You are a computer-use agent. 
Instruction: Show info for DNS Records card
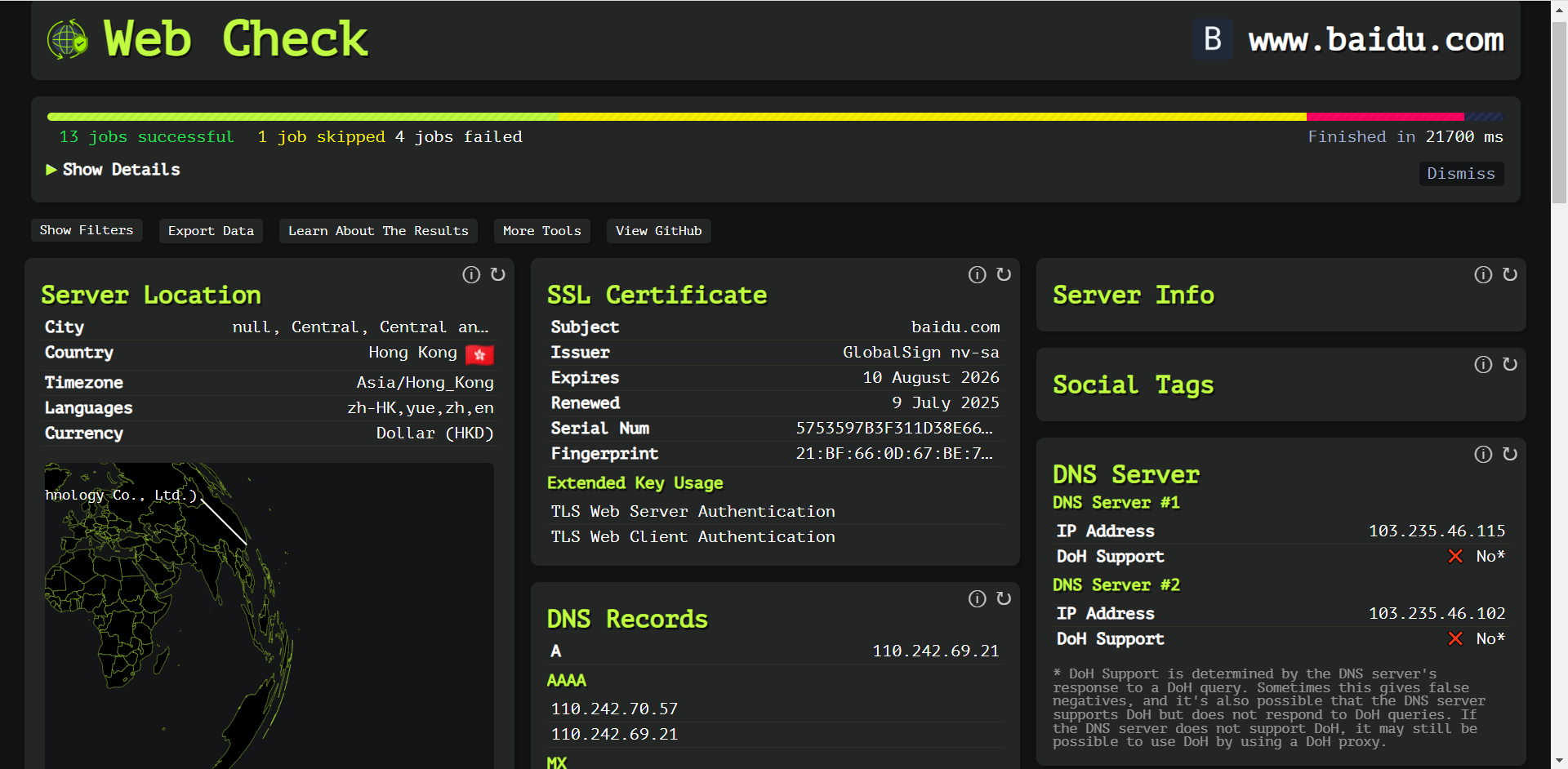tap(977, 599)
